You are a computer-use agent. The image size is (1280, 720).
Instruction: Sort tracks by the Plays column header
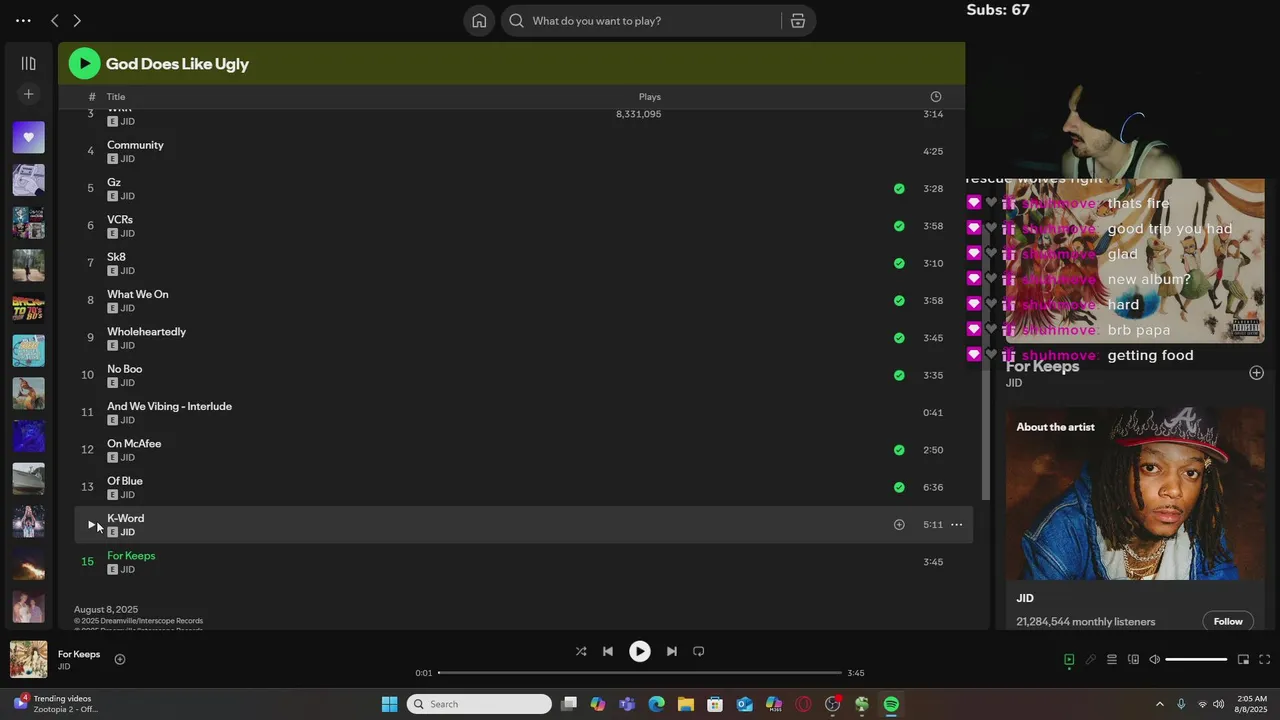pos(649,97)
